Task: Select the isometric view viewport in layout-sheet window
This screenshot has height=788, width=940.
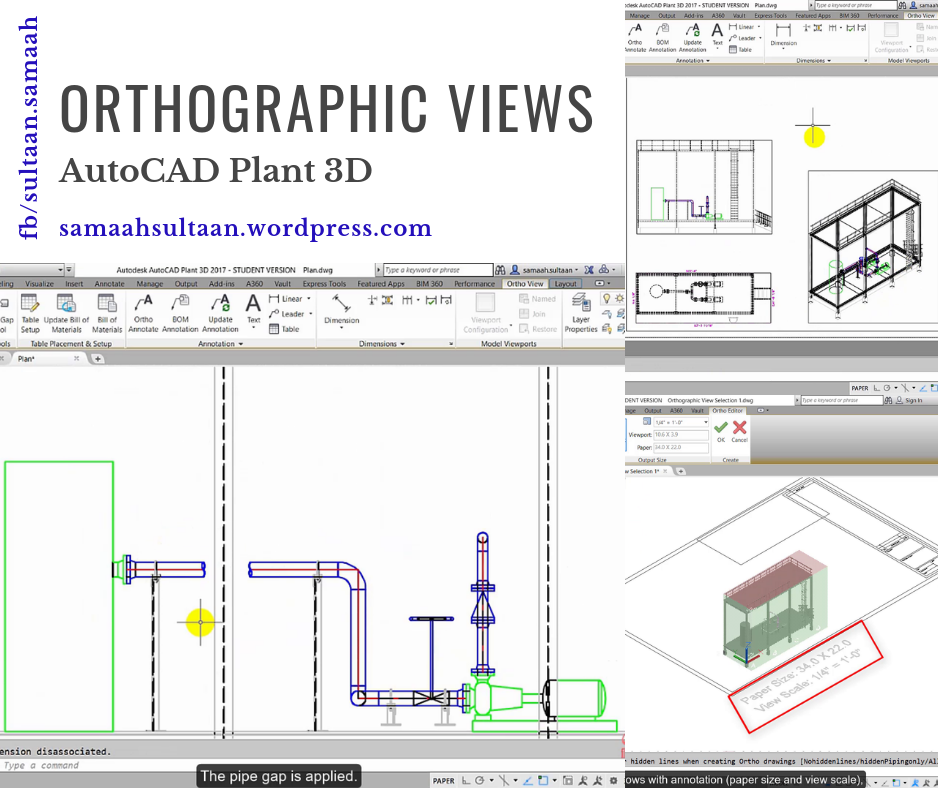Action: point(873,246)
